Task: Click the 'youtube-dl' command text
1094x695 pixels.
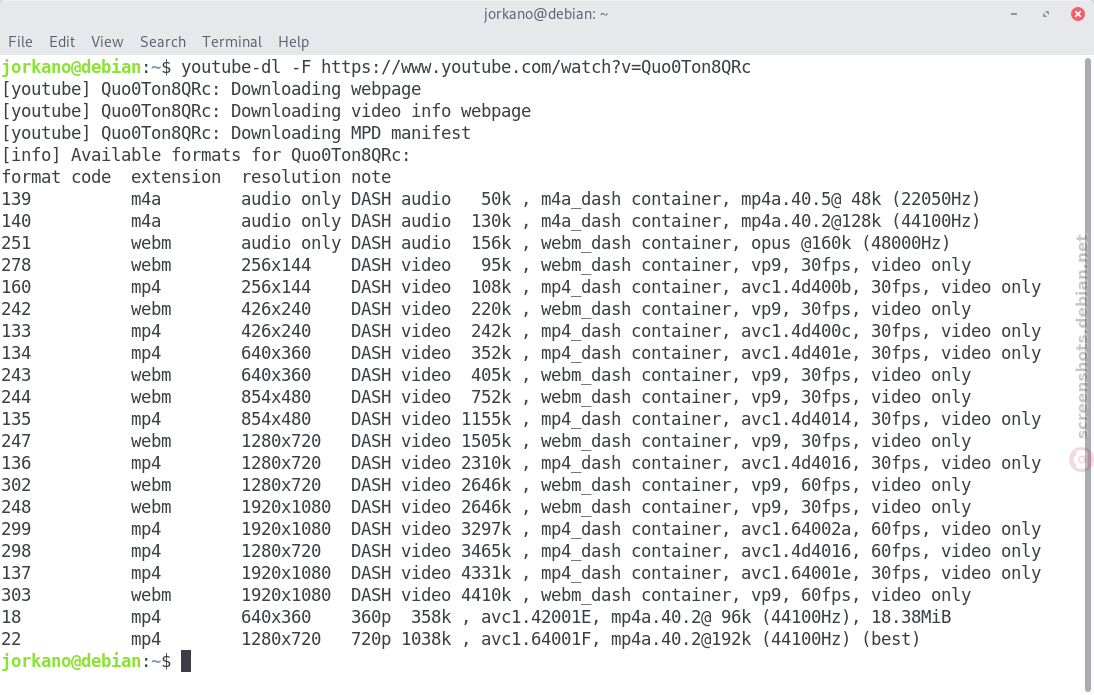Action: click(x=231, y=67)
